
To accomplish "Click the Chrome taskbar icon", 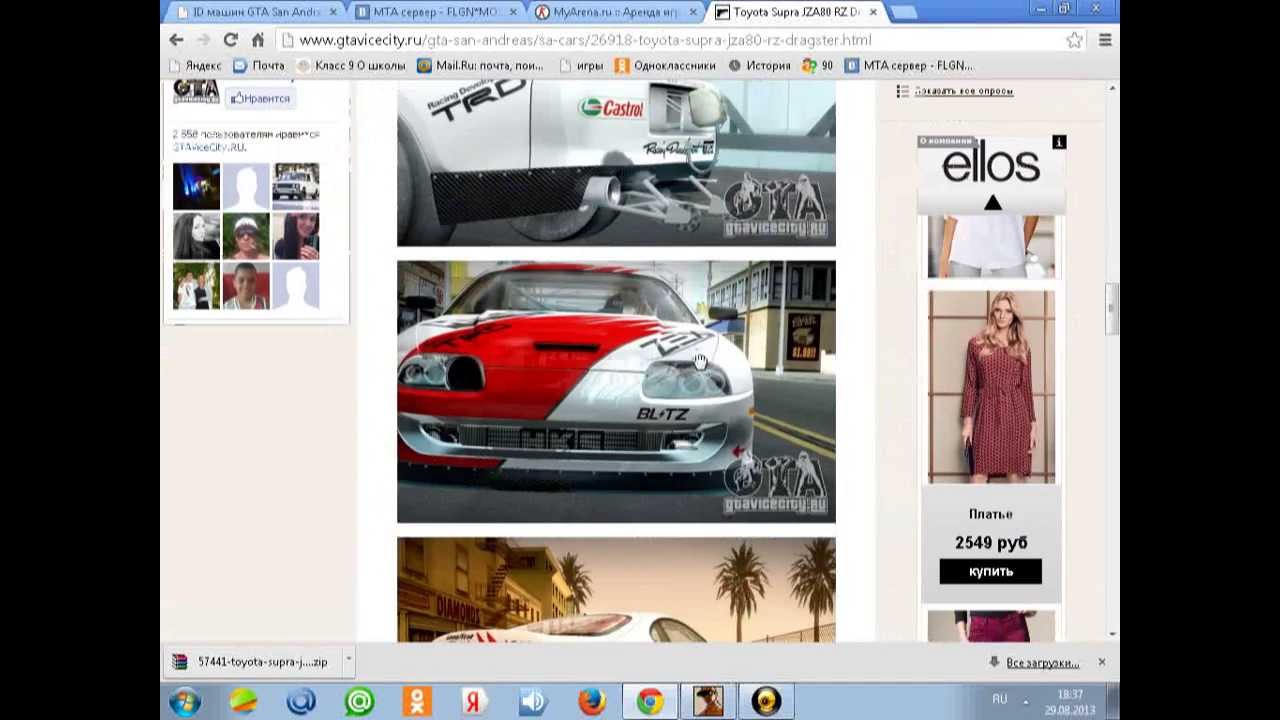I will point(650,701).
